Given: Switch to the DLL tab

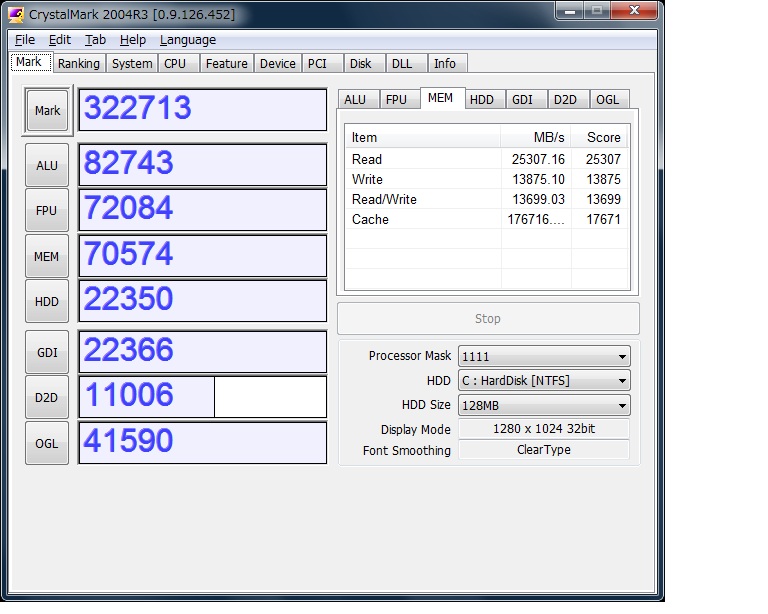Looking at the screenshot, I should (406, 64).
